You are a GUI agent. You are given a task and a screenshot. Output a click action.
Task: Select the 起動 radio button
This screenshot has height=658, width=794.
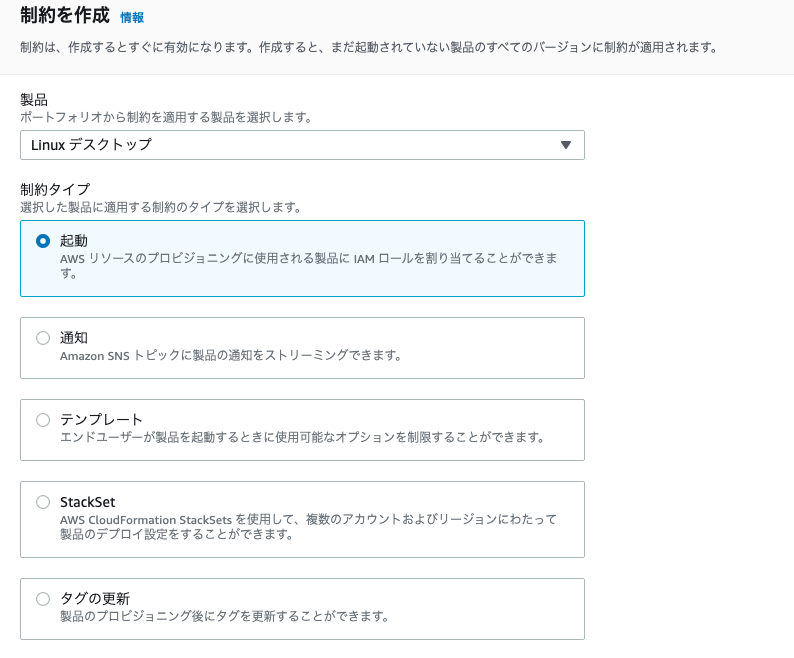tap(43, 241)
